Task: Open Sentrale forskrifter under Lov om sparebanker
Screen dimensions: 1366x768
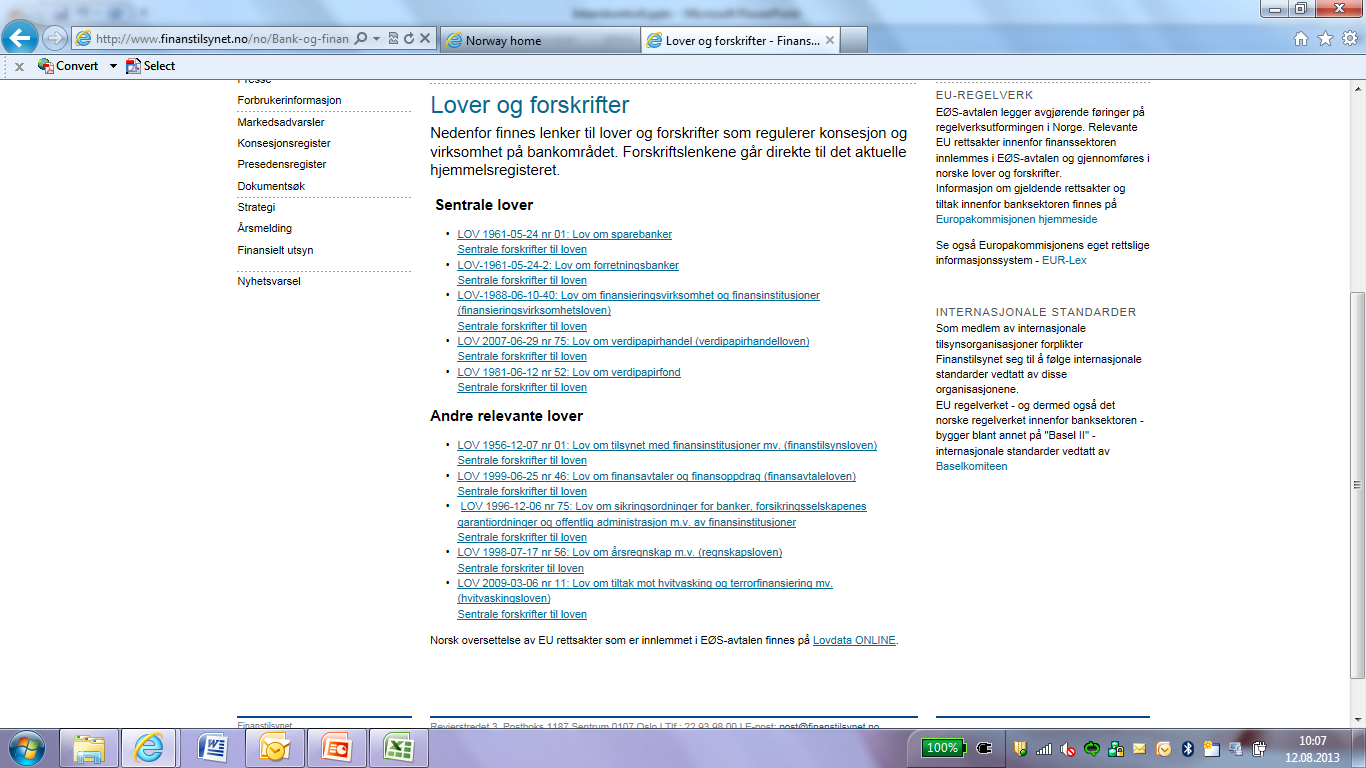Action: [x=522, y=249]
